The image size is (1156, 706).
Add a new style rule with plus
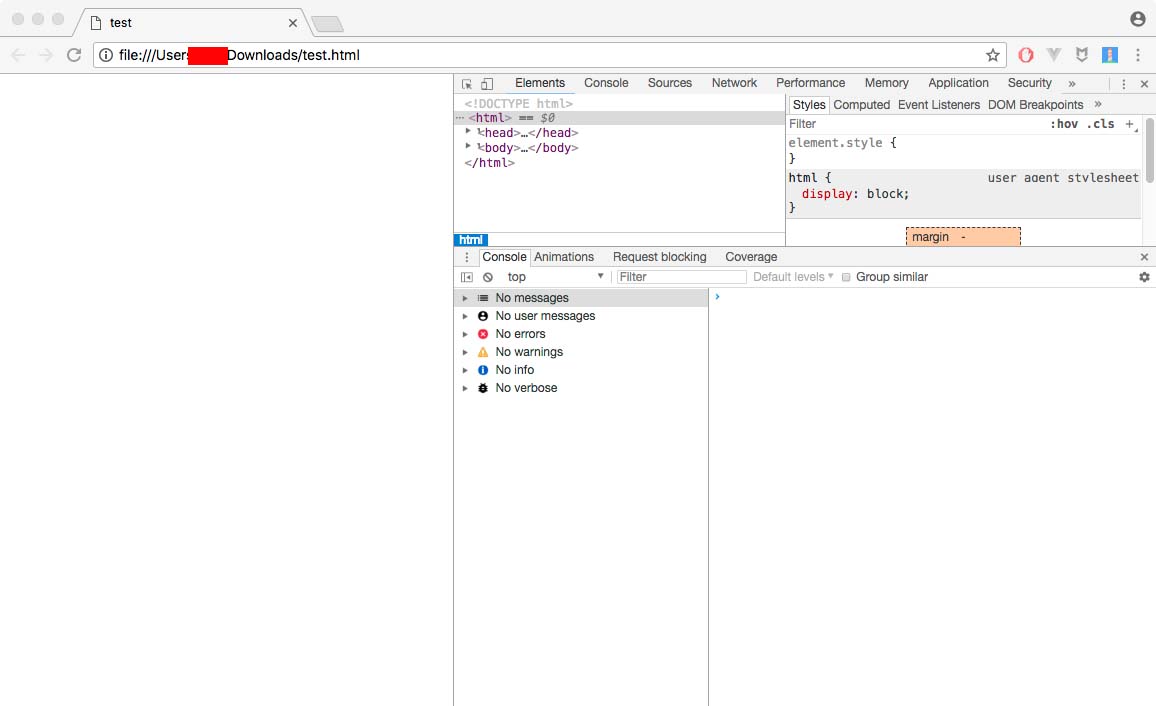pos(1130,124)
